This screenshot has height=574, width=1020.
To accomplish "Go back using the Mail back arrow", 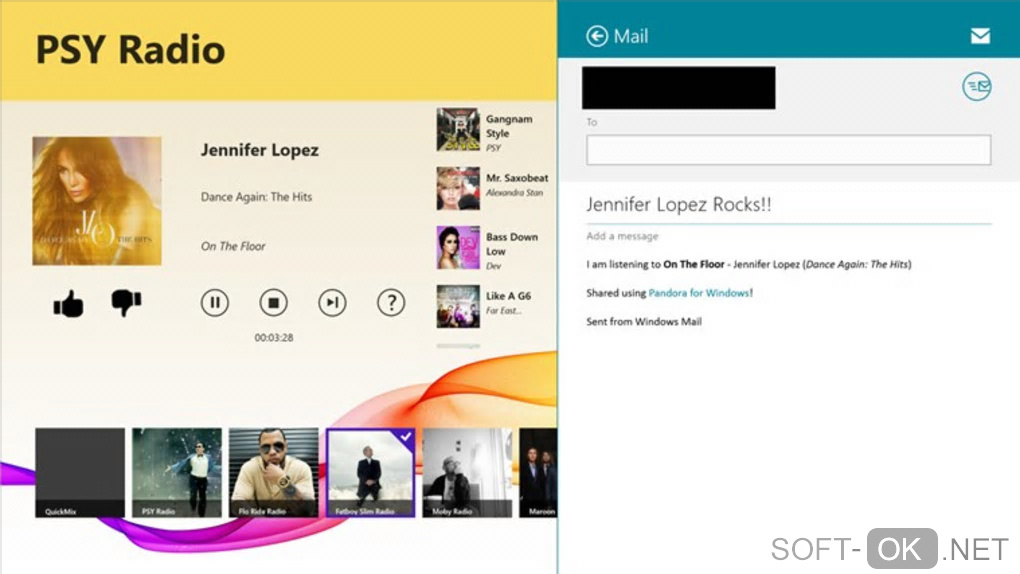I will 597,36.
